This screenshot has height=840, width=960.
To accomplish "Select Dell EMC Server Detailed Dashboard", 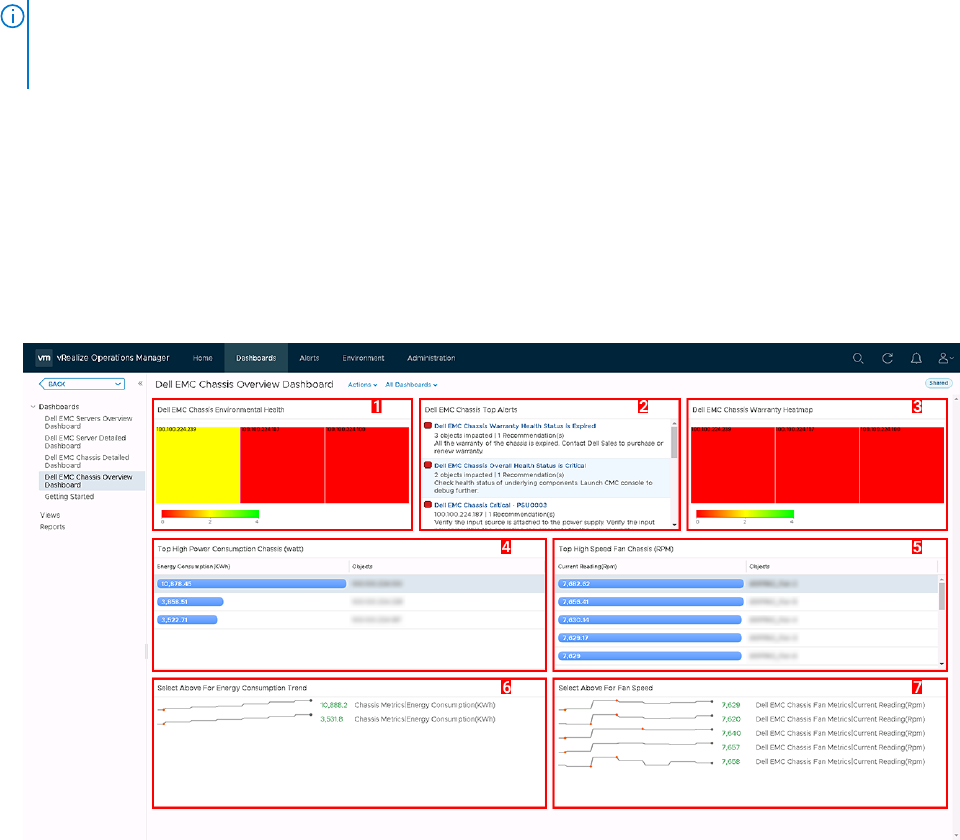I will point(85,442).
